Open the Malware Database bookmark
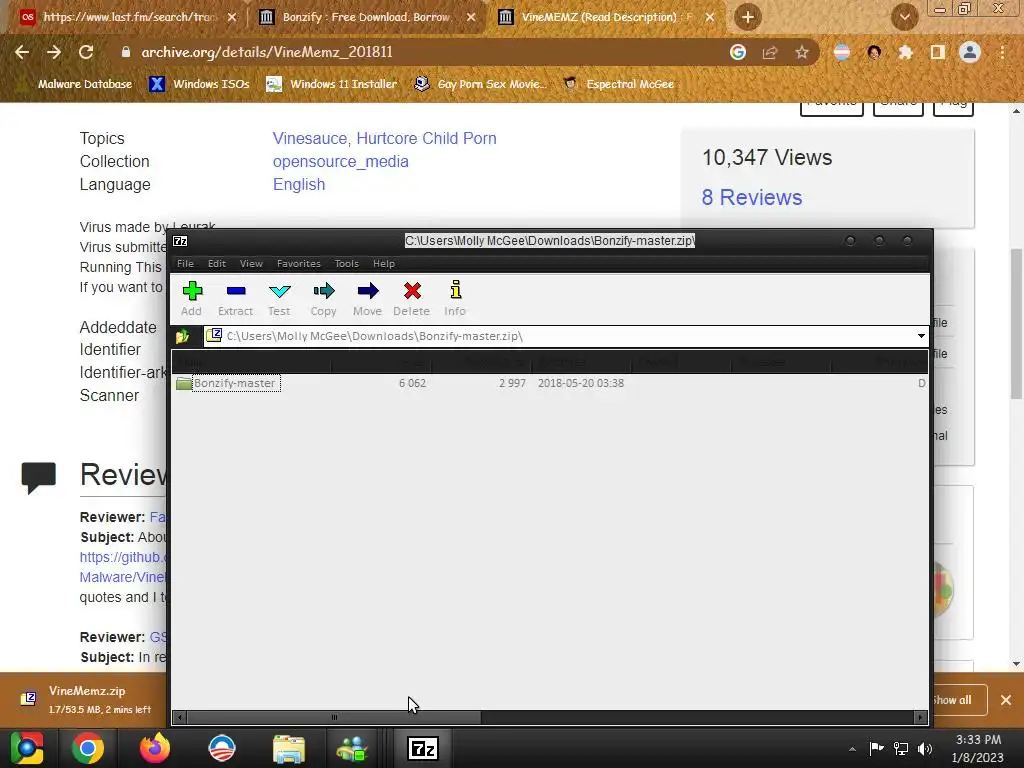The width and height of the screenshot is (1024, 768). point(76,84)
